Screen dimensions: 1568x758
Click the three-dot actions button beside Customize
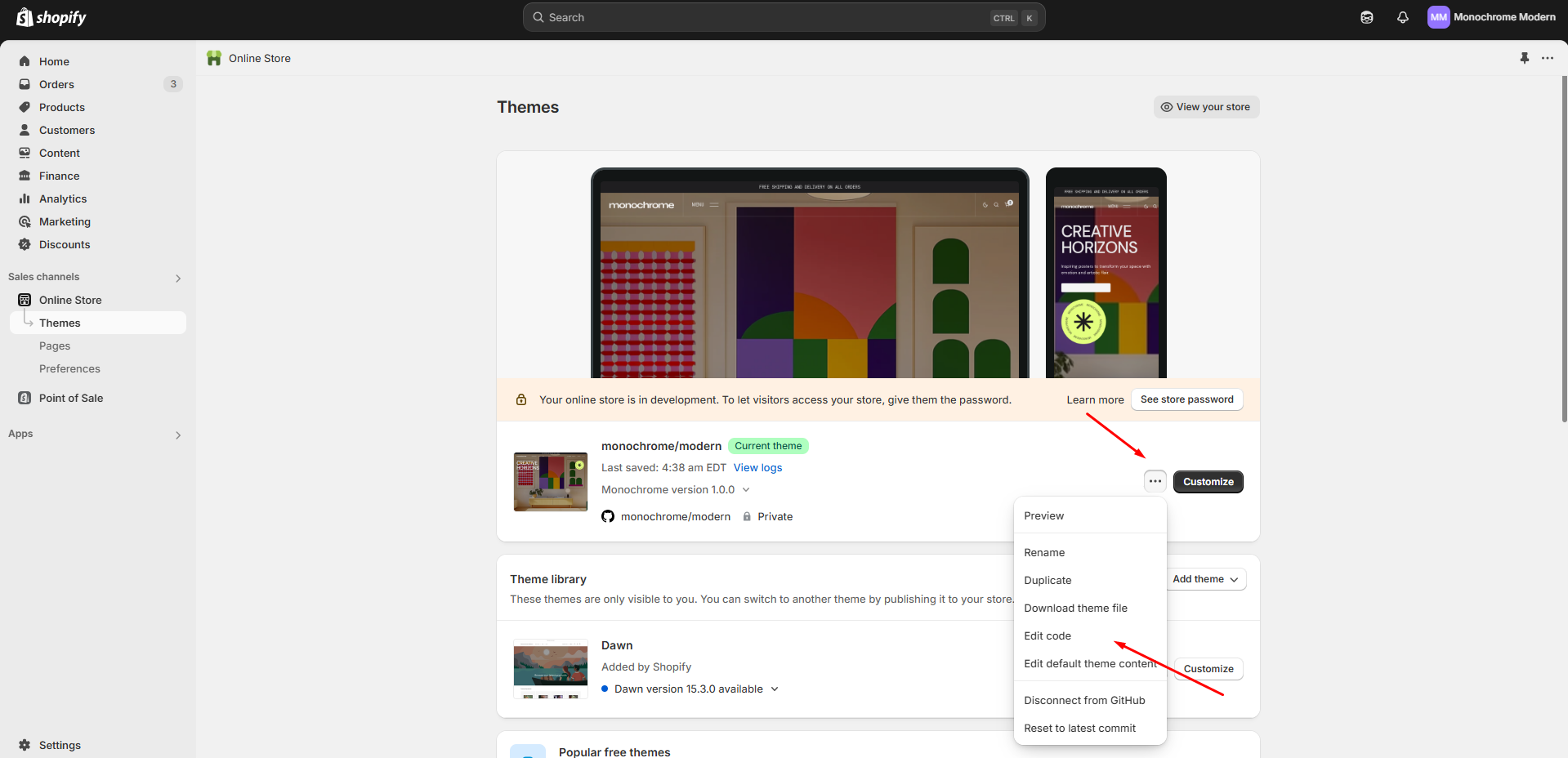coord(1155,481)
